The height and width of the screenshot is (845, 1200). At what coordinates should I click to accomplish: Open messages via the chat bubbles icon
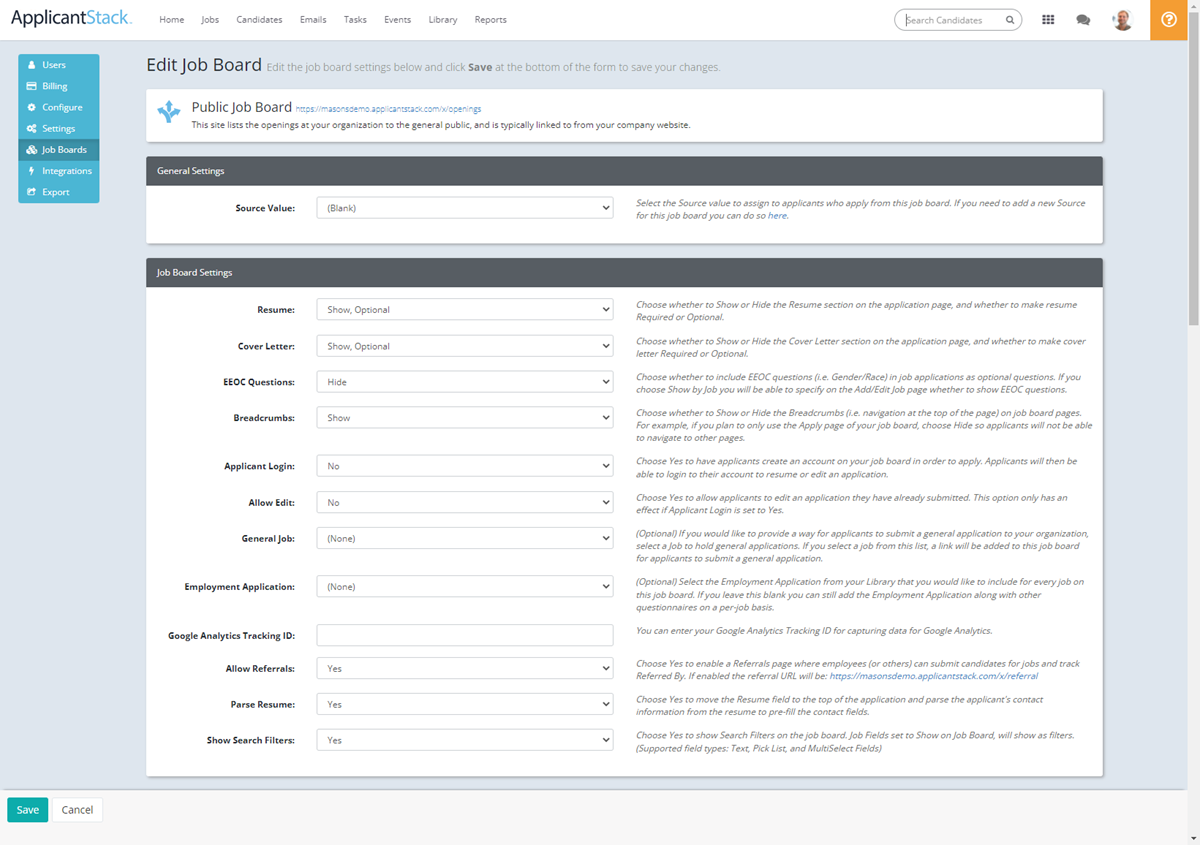pos(1084,19)
